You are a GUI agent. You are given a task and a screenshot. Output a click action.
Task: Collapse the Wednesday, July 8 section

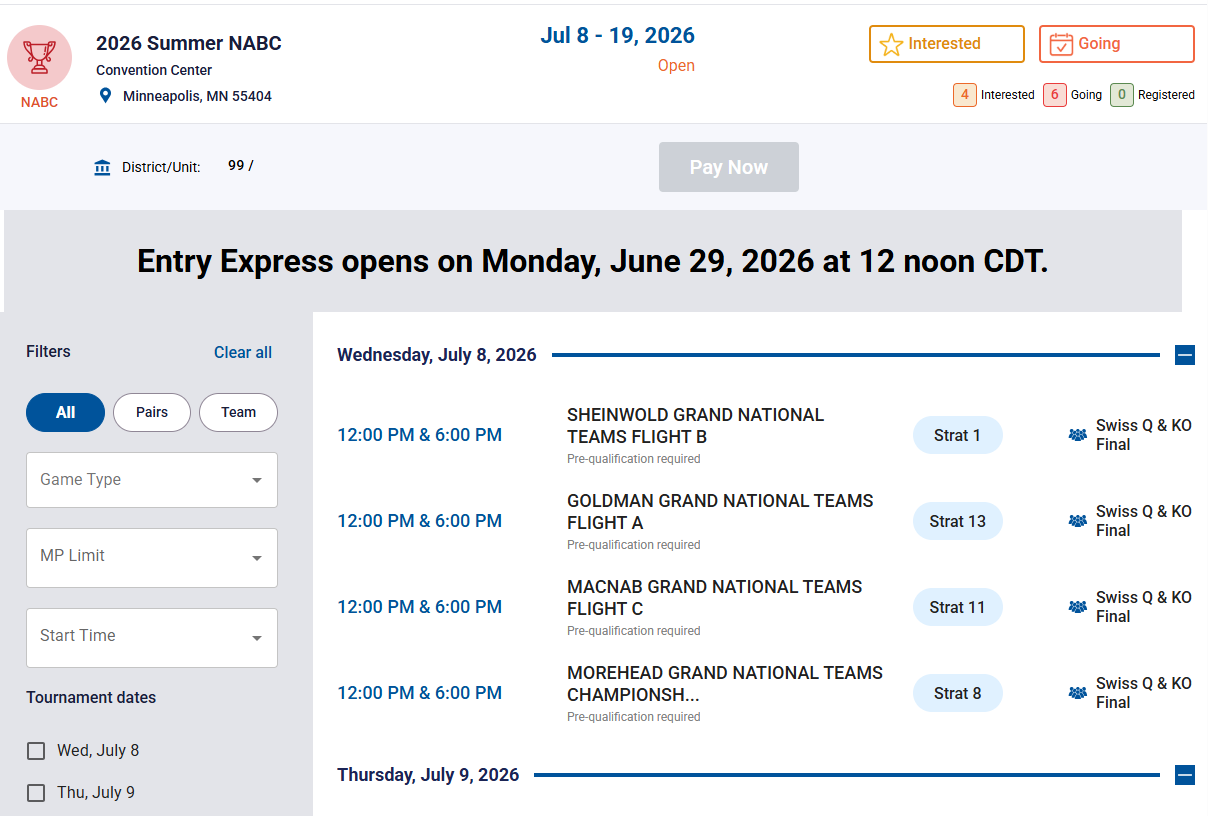(1185, 355)
